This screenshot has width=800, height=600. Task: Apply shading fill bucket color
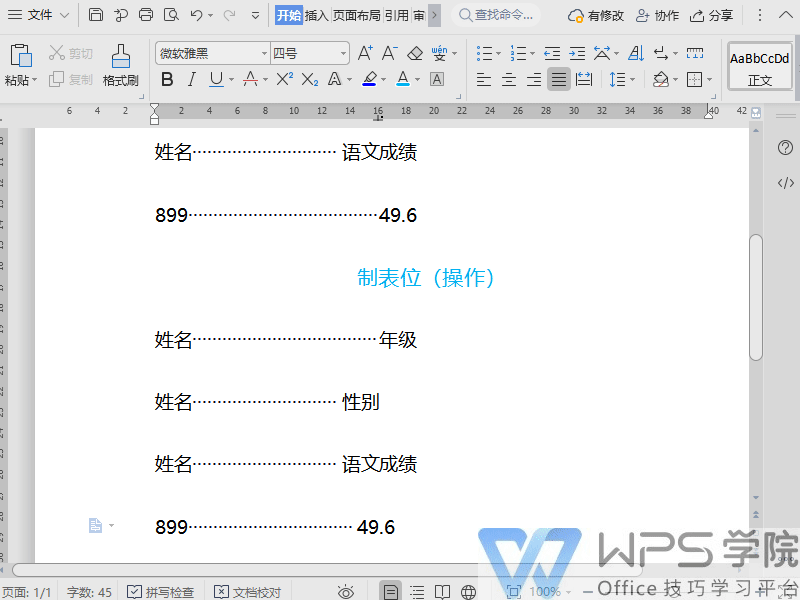tap(661, 79)
